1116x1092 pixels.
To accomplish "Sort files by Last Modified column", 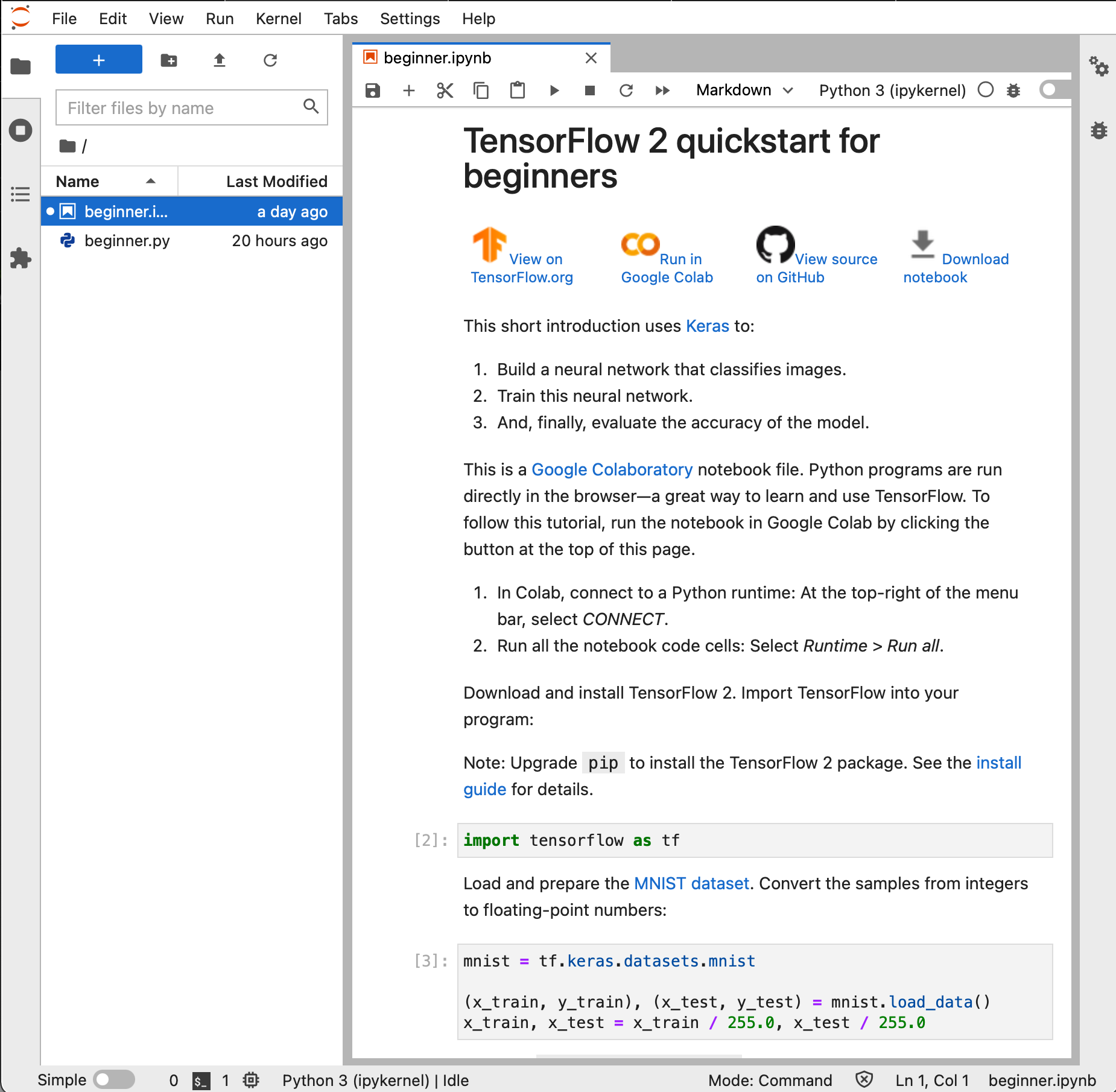I will [x=261, y=181].
